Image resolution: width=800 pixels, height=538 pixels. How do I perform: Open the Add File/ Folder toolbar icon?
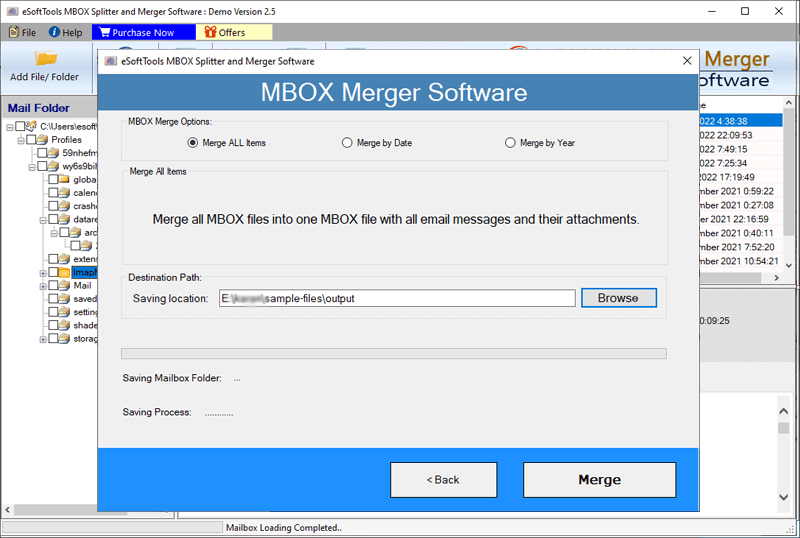(45, 58)
